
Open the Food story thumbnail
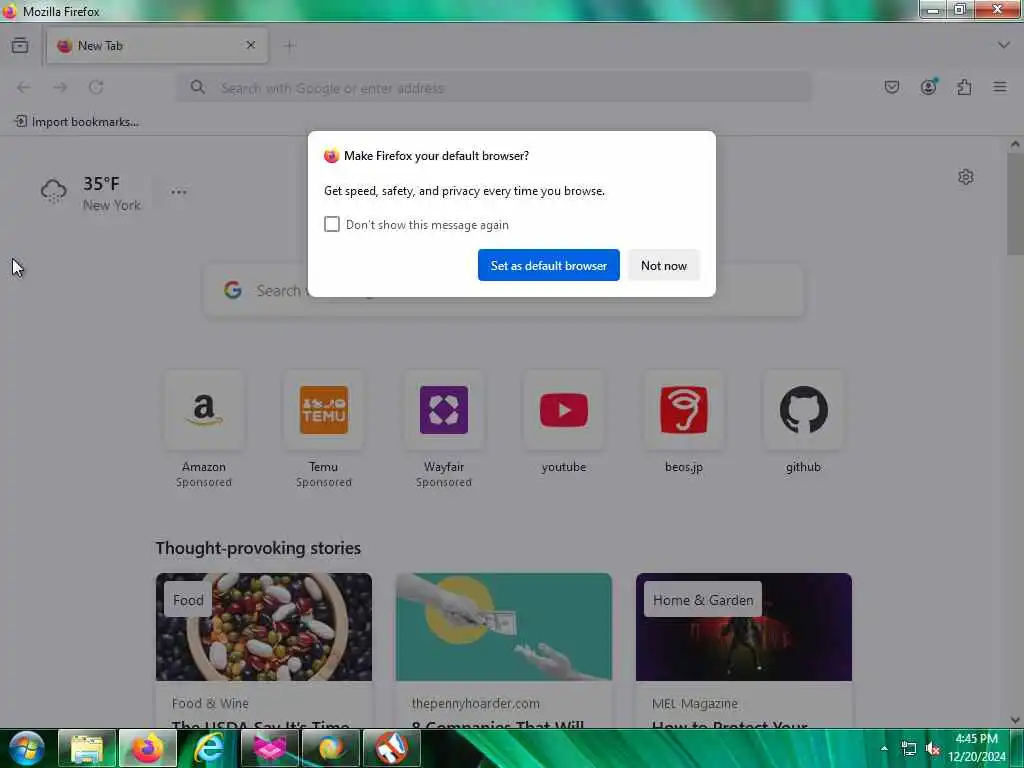pyautogui.click(x=264, y=627)
